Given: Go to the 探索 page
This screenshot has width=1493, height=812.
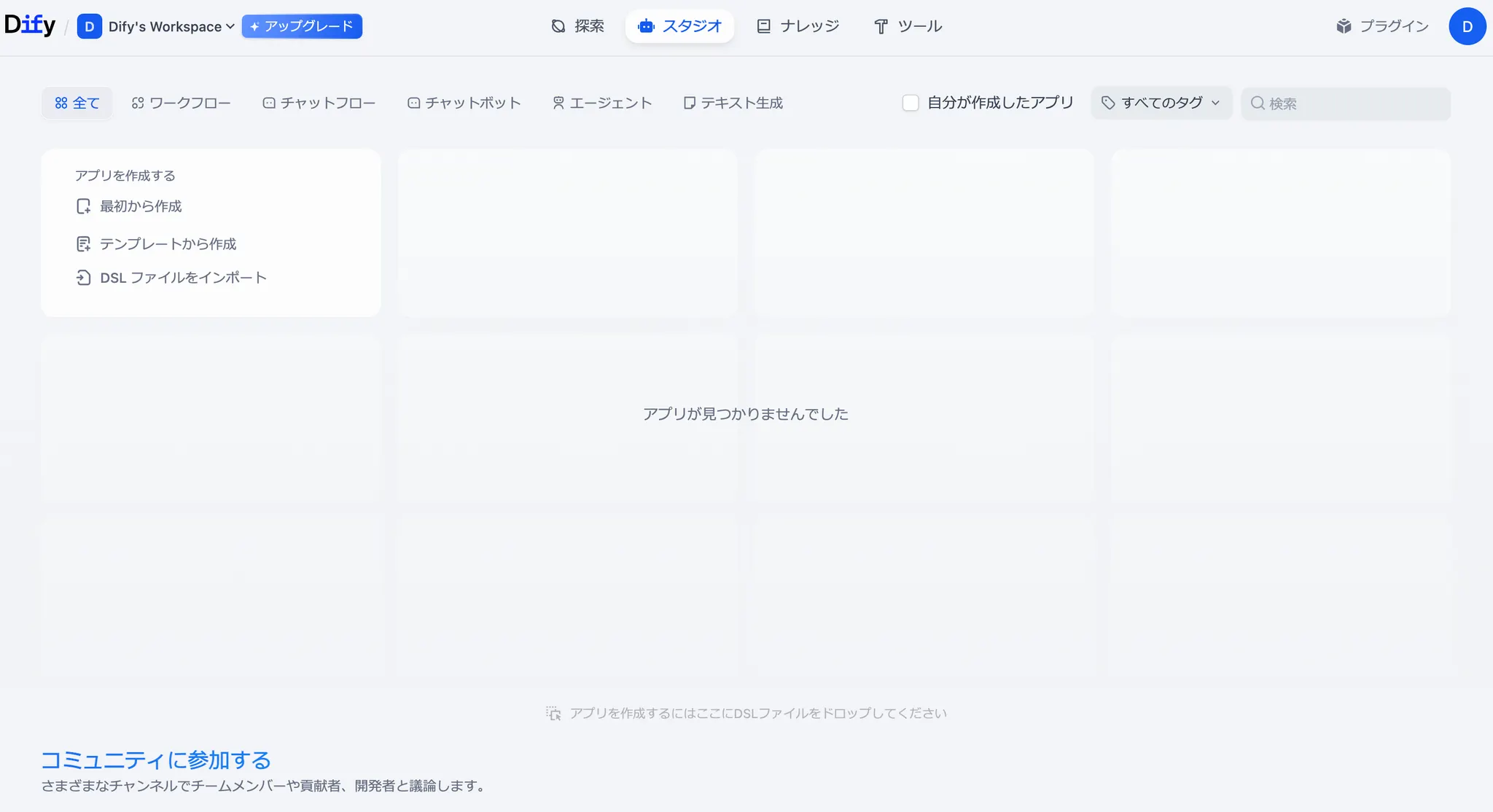Looking at the screenshot, I should (x=577, y=26).
